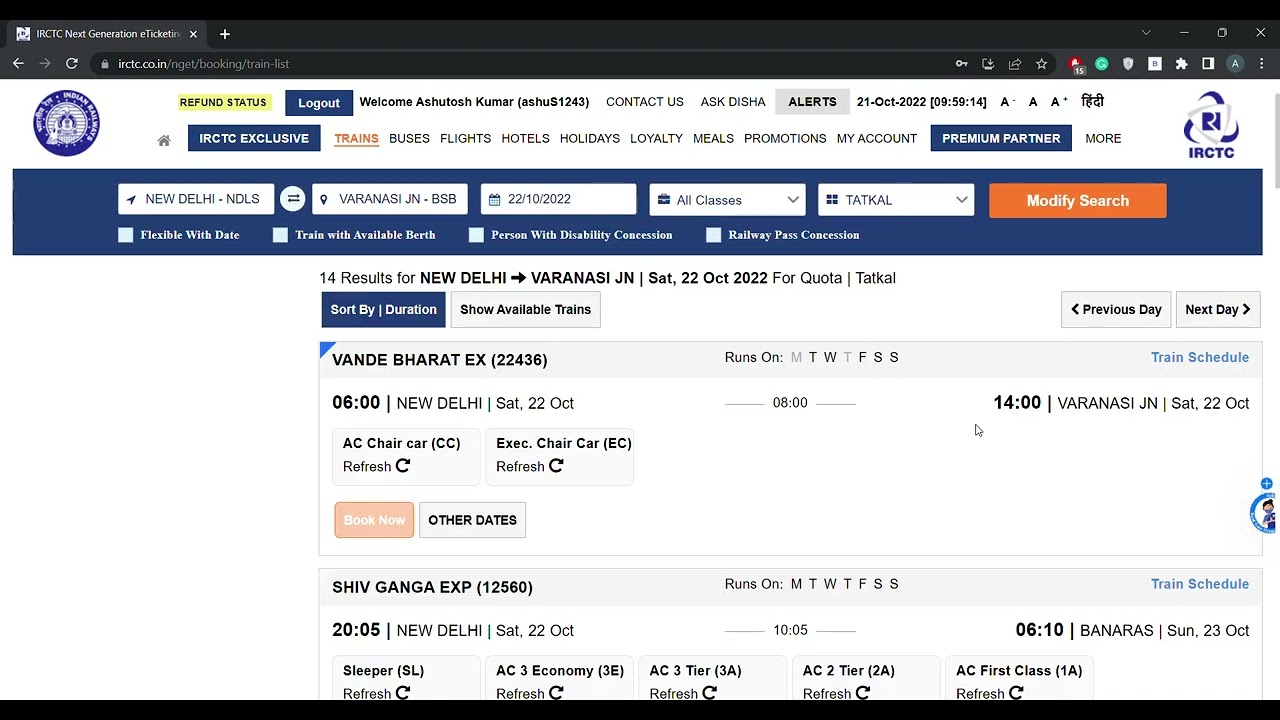Image resolution: width=1280 pixels, height=720 pixels.
Task: Click the browser address bar URL
Action: pos(204,64)
